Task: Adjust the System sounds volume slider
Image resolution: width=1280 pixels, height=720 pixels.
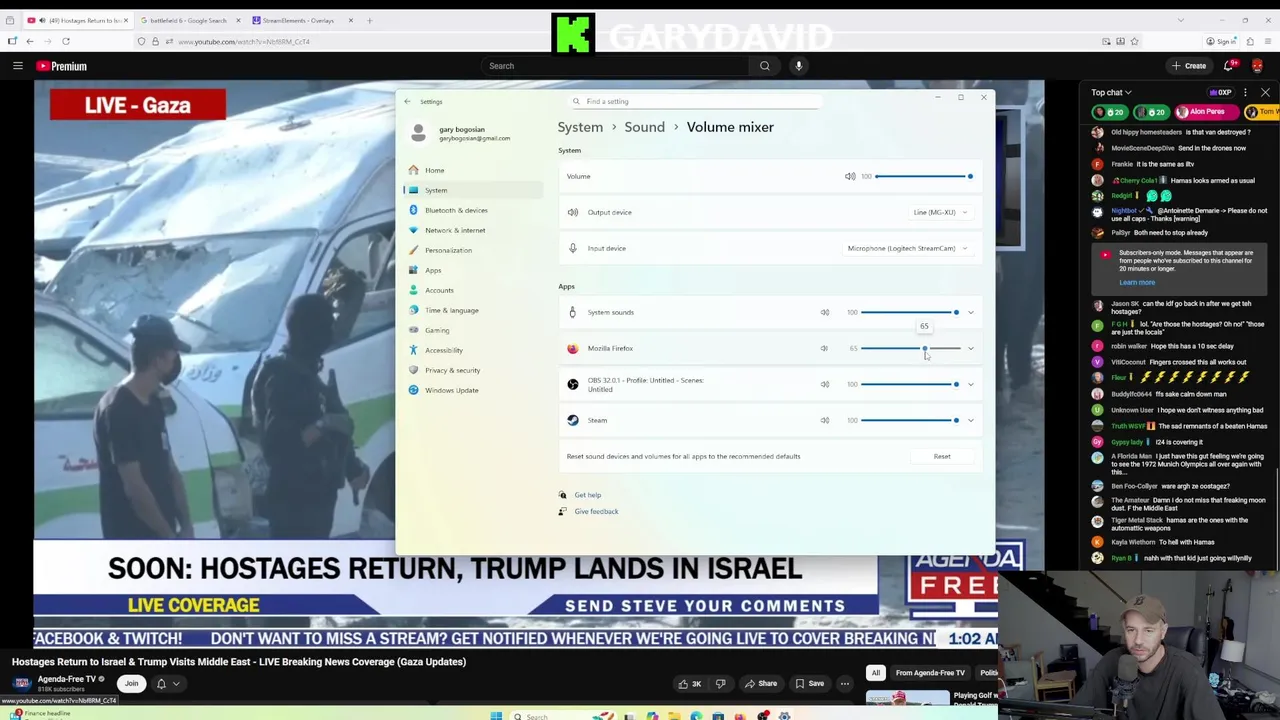Action: tap(910, 312)
